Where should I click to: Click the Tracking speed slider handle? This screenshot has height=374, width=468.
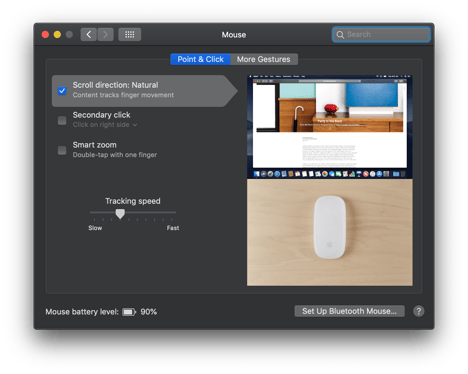click(x=120, y=214)
